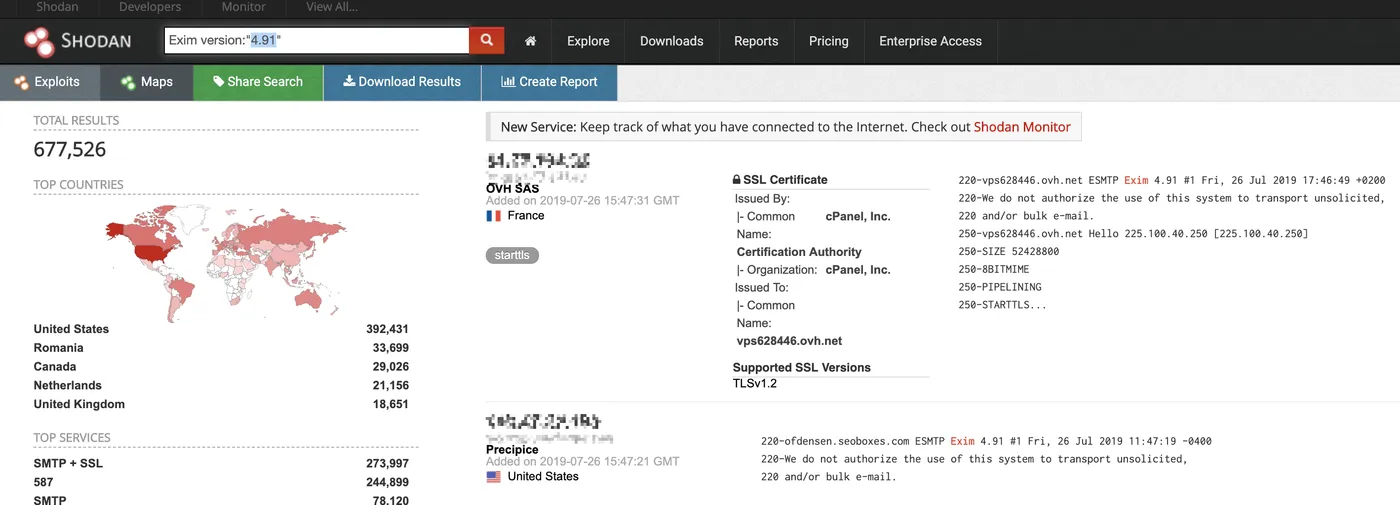This screenshot has height=505, width=1400.
Task: Select the starttls tag
Action: [512, 255]
